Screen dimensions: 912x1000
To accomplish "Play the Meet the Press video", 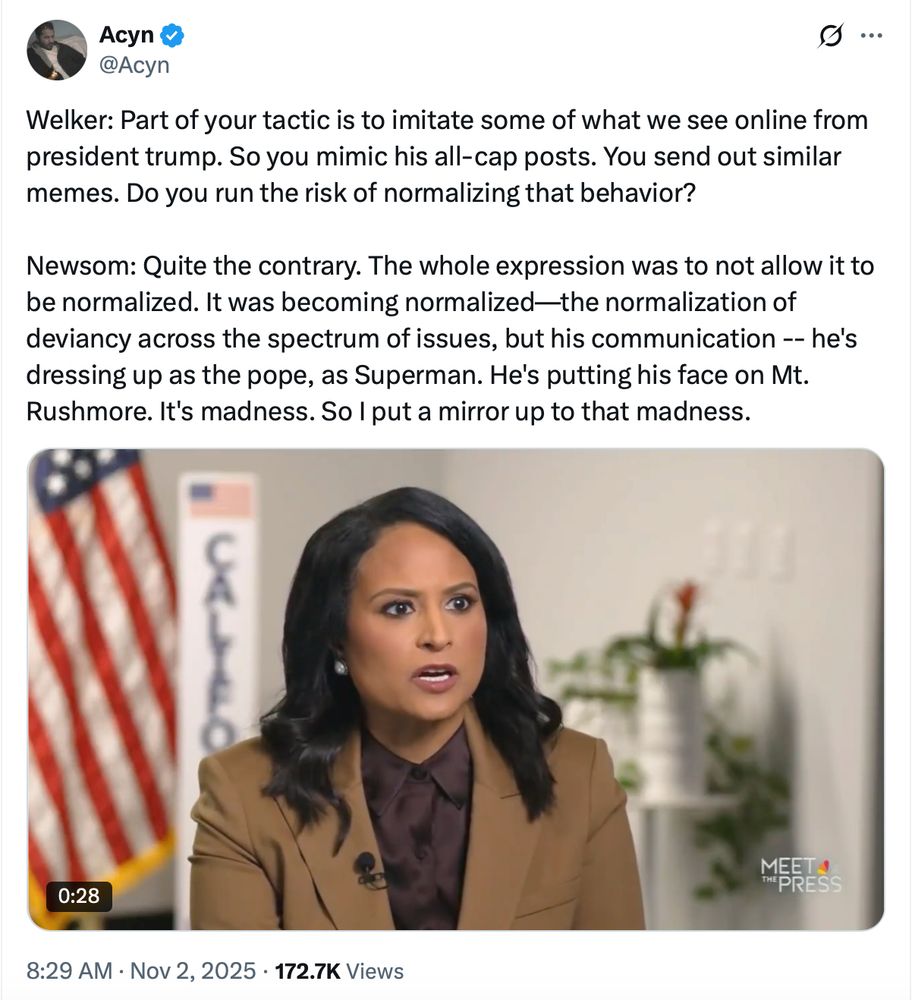I will click(455, 689).
